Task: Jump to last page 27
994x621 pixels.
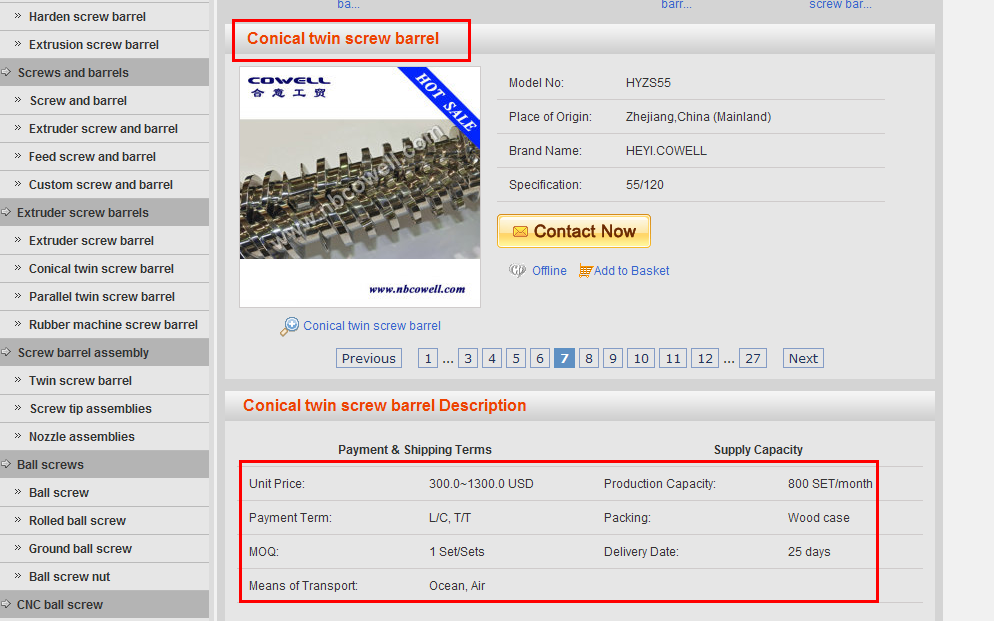Action: click(752, 359)
